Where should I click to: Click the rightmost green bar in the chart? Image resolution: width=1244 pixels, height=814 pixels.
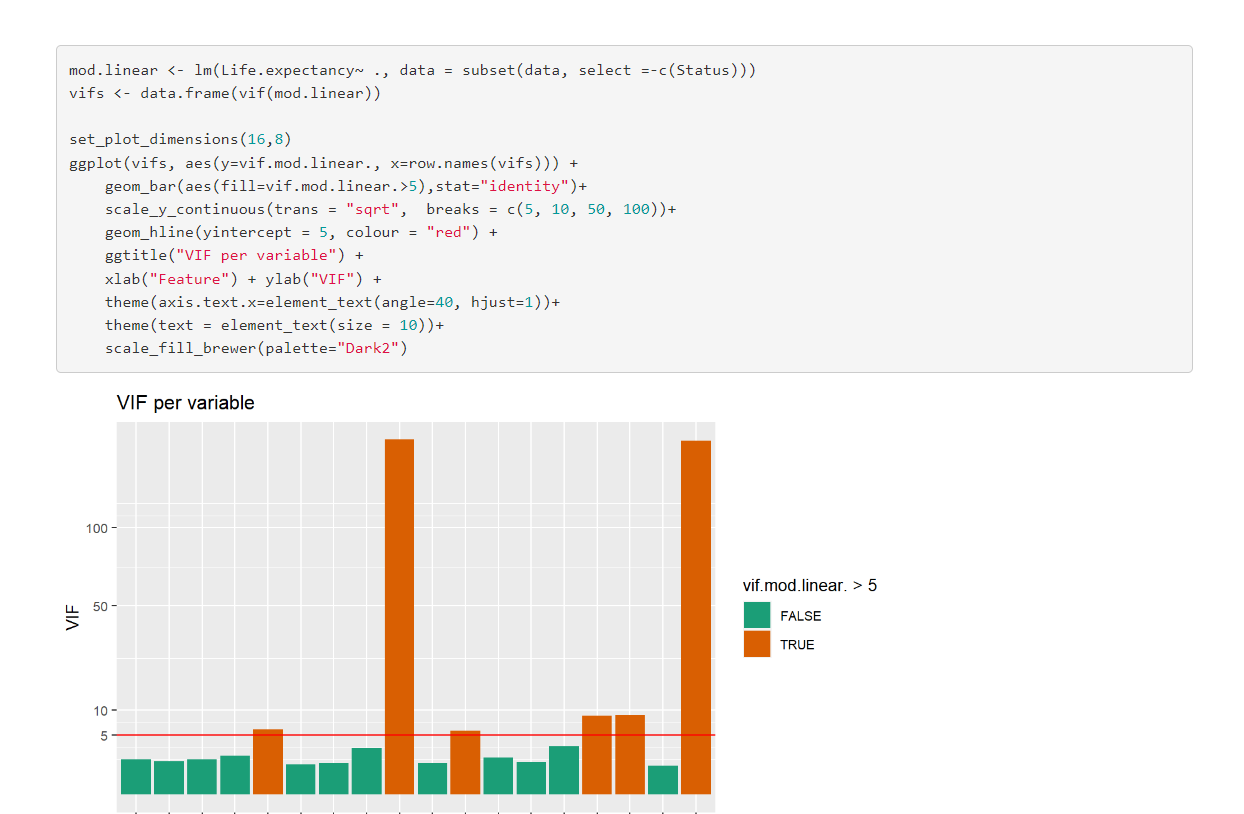click(663, 779)
